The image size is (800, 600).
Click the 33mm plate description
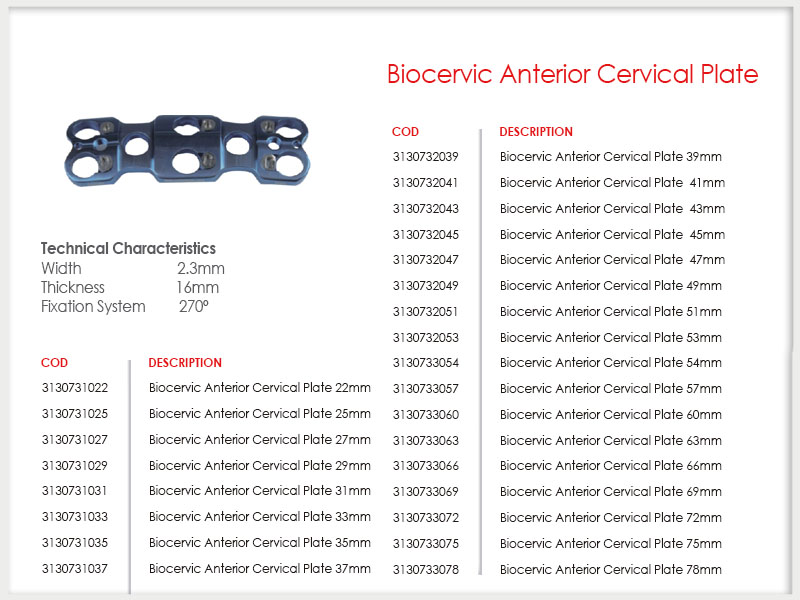260,517
